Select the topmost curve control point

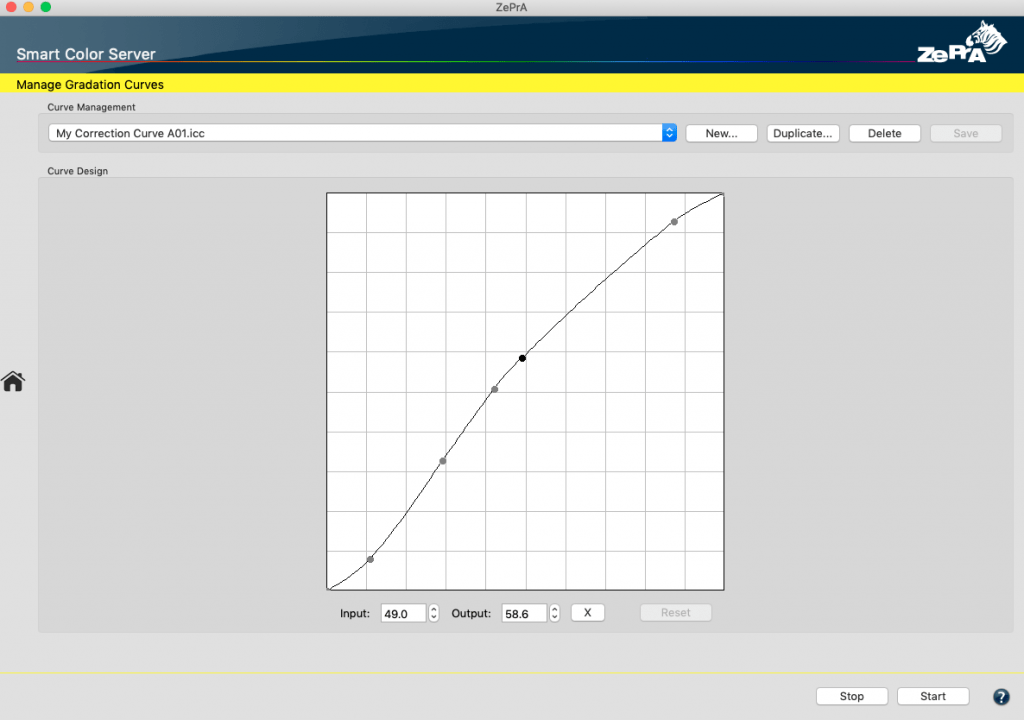point(673,221)
